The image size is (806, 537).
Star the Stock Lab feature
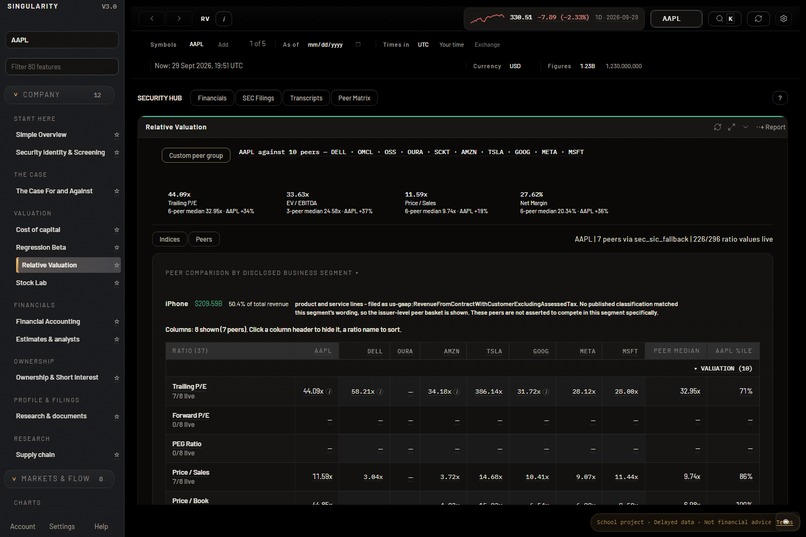(117, 283)
